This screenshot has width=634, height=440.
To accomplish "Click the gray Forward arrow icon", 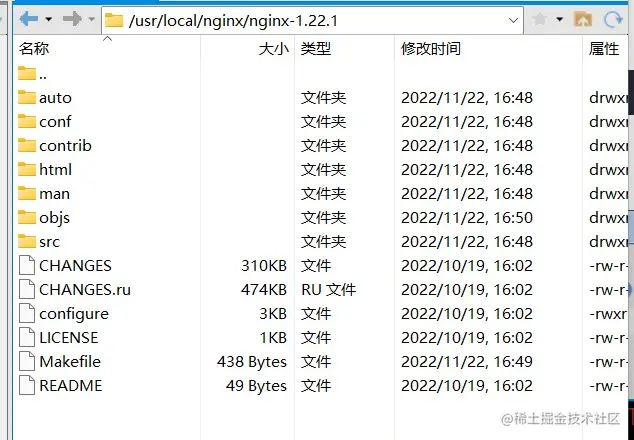I will point(72,19).
